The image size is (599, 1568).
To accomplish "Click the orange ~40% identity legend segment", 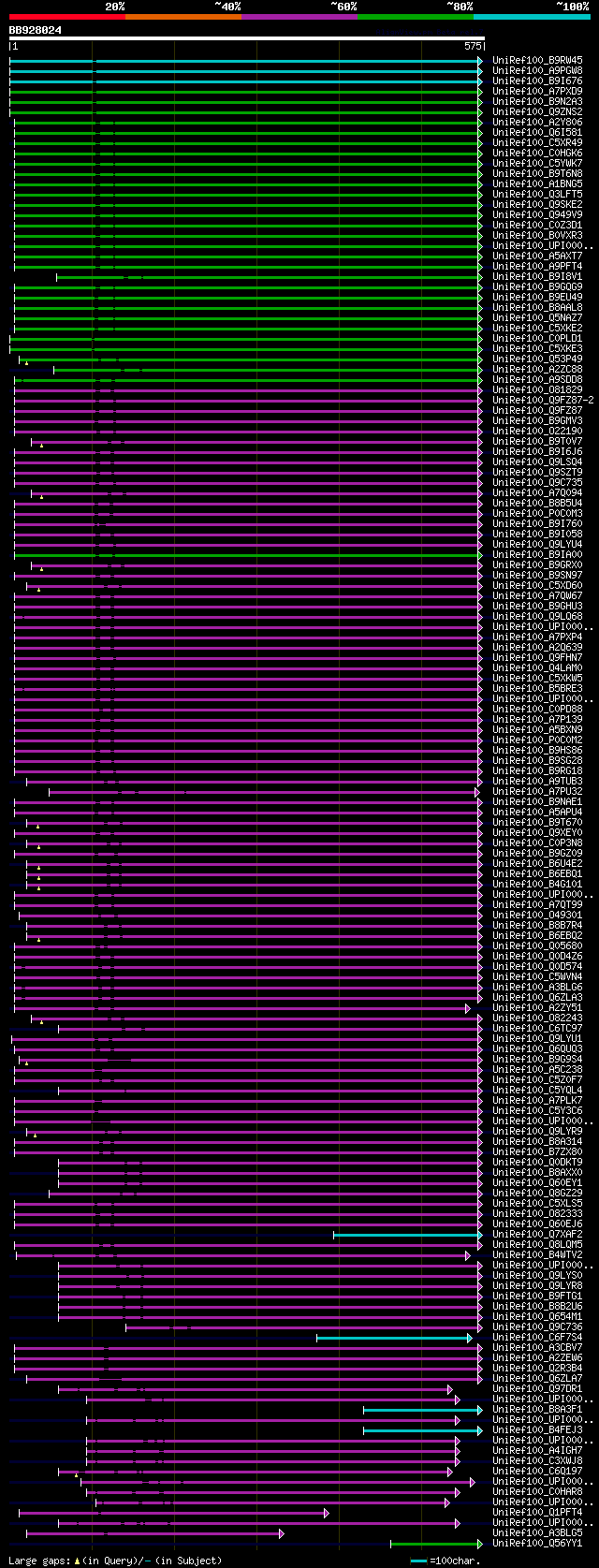I will pos(183,16).
